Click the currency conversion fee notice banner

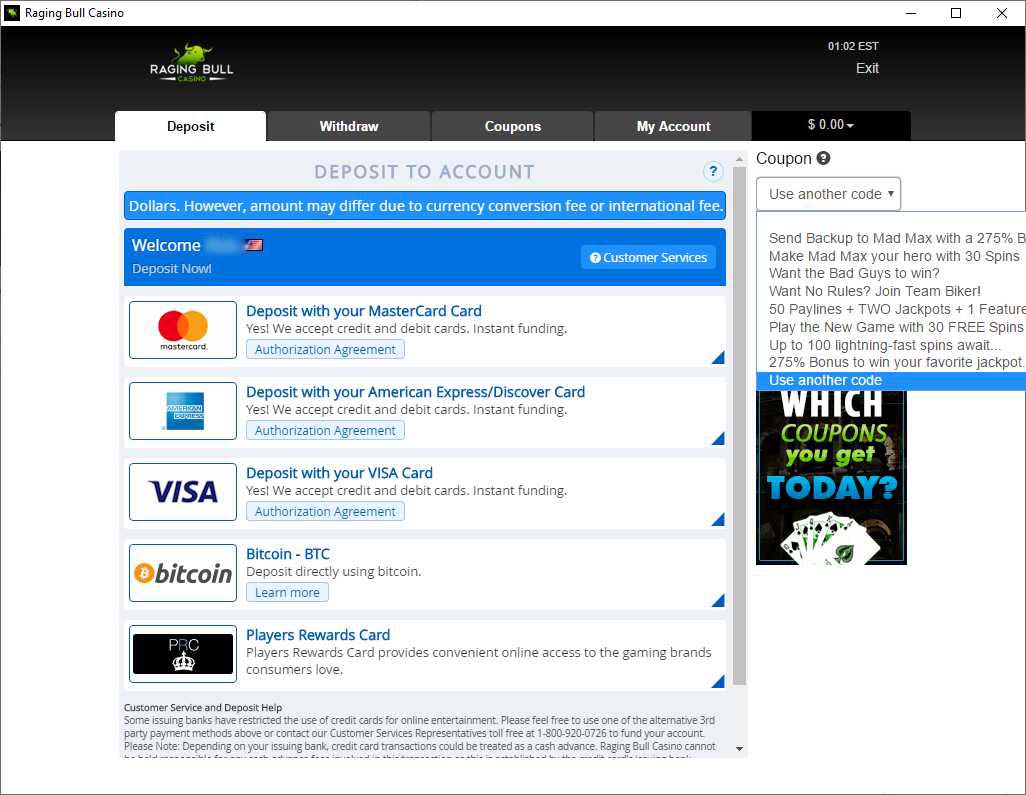[x=425, y=205]
